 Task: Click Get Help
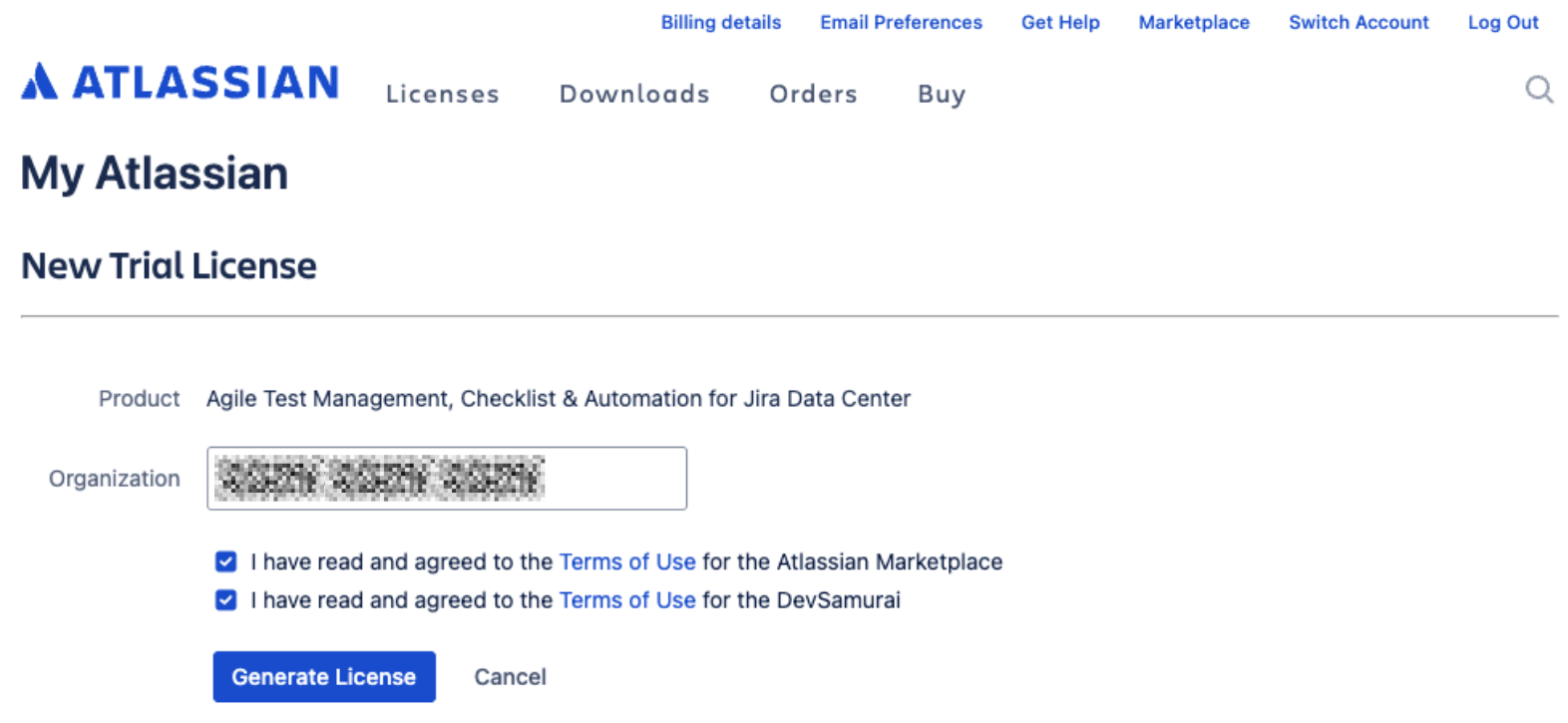[x=1059, y=22]
